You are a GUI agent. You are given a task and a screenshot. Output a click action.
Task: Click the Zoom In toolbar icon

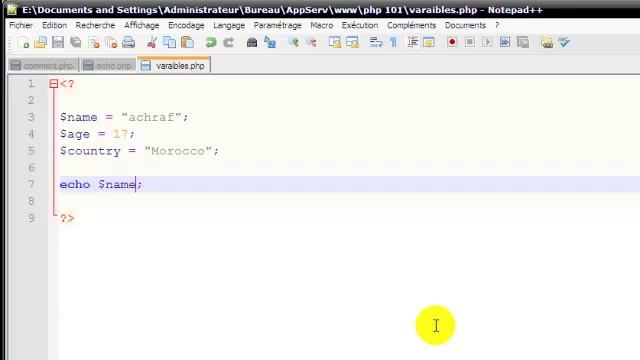coord(293,42)
